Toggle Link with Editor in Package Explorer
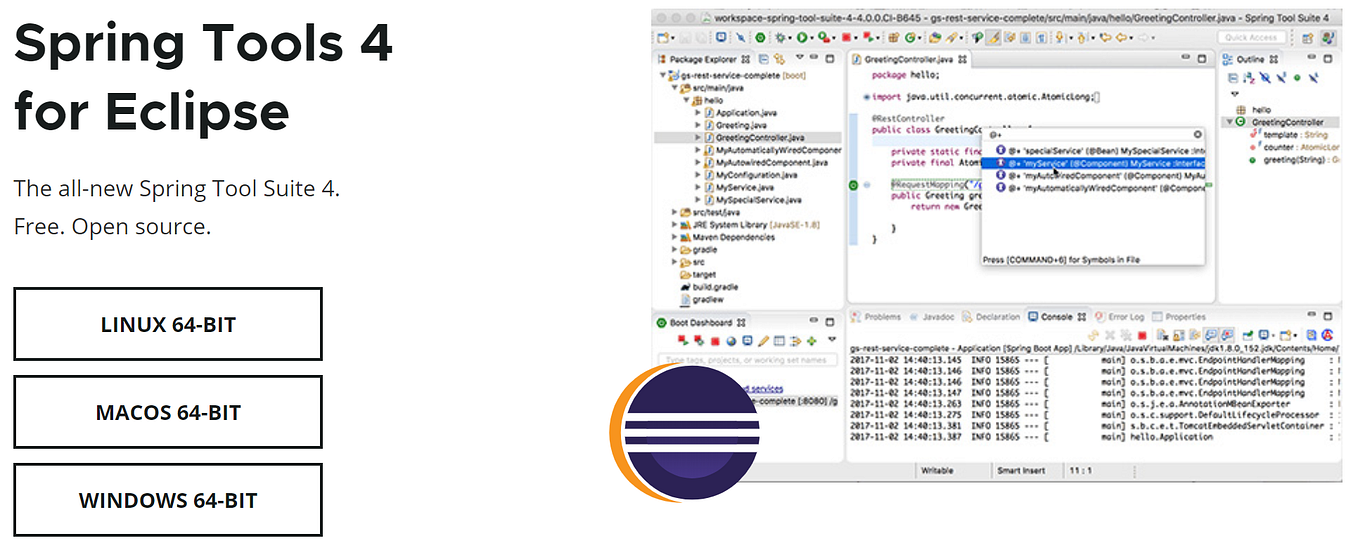 pyautogui.click(x=779, y=59)
